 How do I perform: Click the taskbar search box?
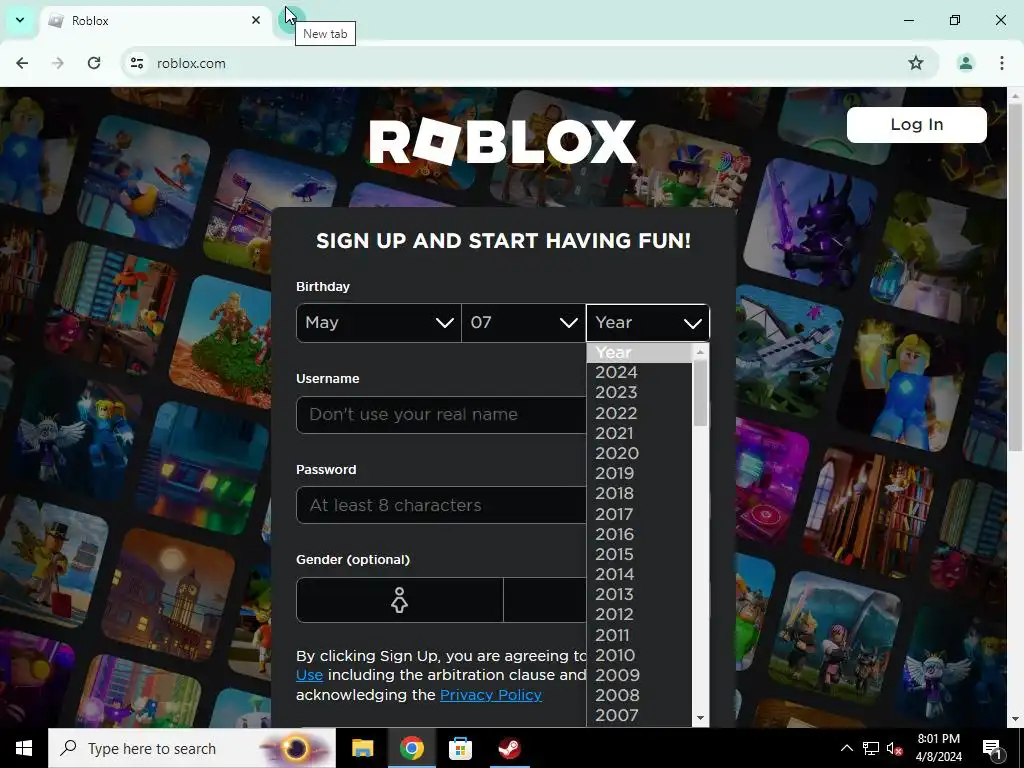(x=192, y=748)
